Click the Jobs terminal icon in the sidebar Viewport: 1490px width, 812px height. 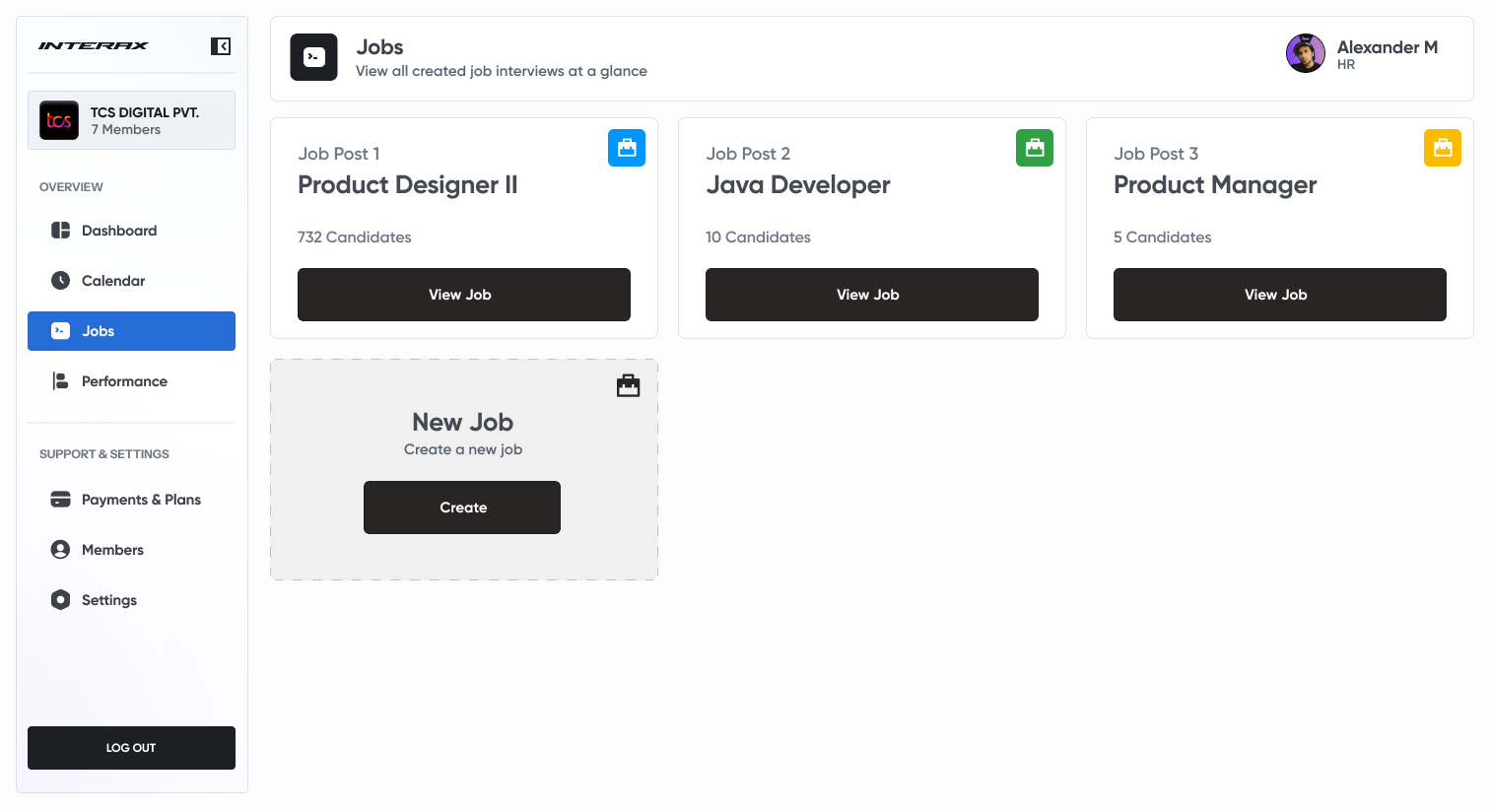[x=61, y=331]
